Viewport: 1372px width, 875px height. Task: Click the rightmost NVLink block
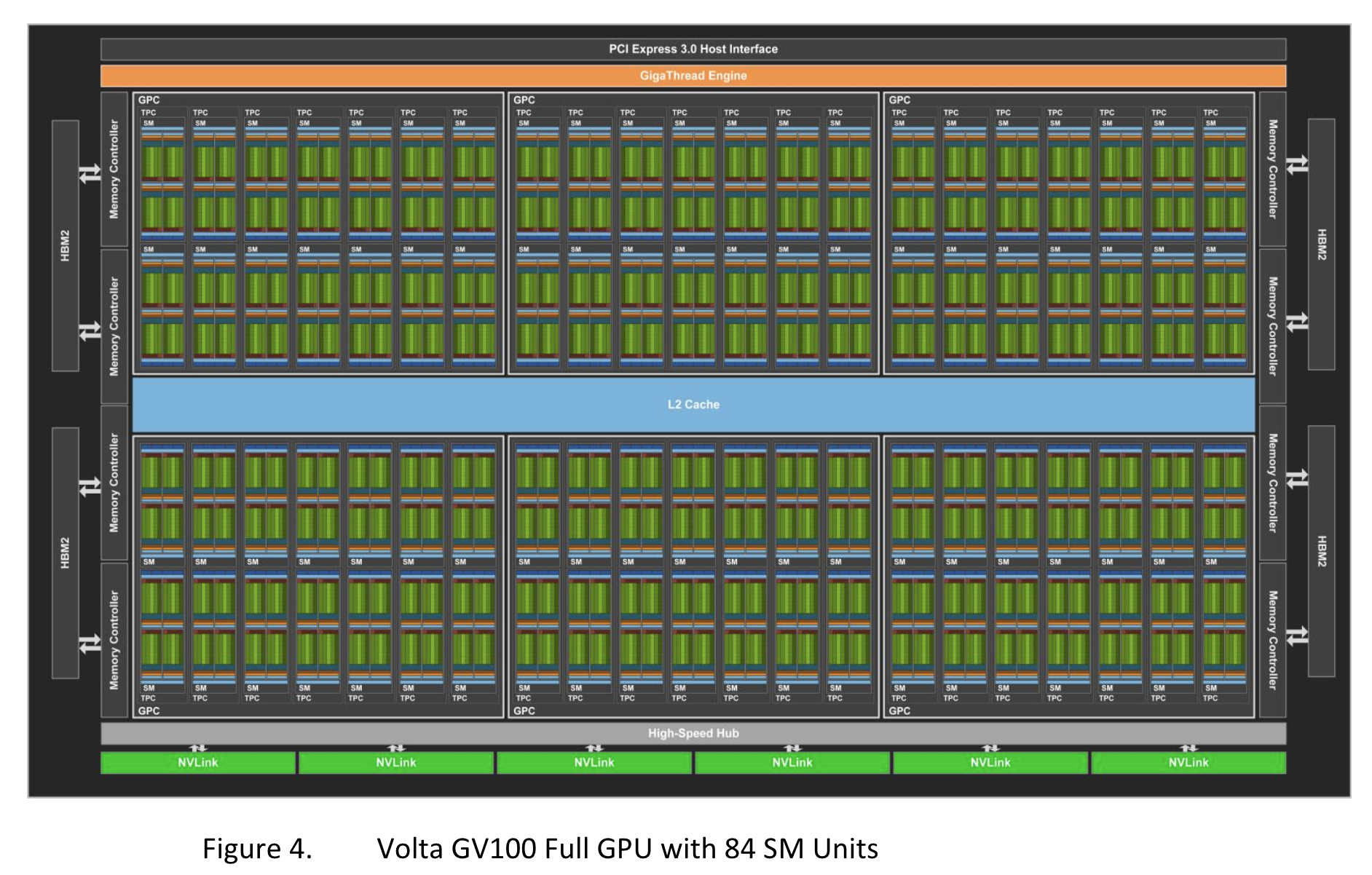tap(1188, 762)
